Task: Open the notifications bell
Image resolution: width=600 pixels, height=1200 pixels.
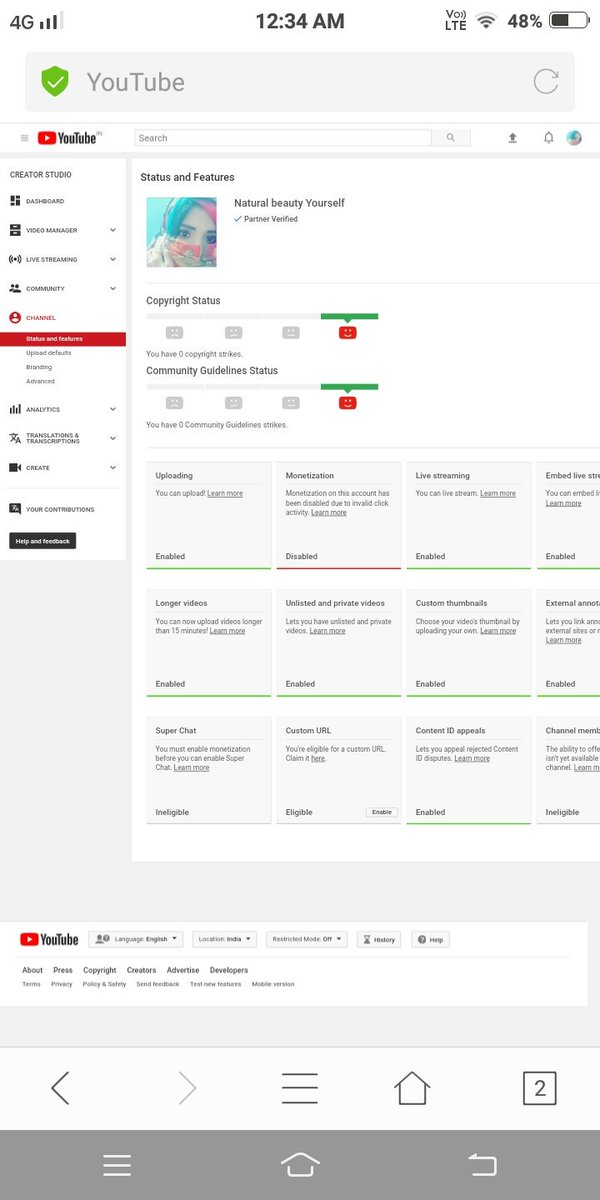Action: click(548, 138)
